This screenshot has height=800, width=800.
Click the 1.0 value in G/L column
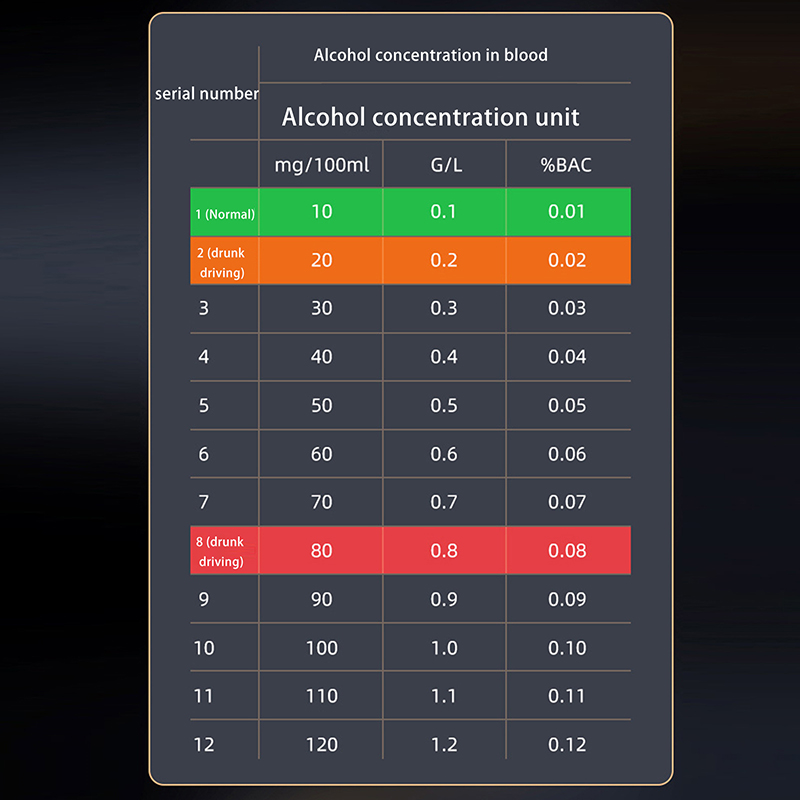[444, 648]
